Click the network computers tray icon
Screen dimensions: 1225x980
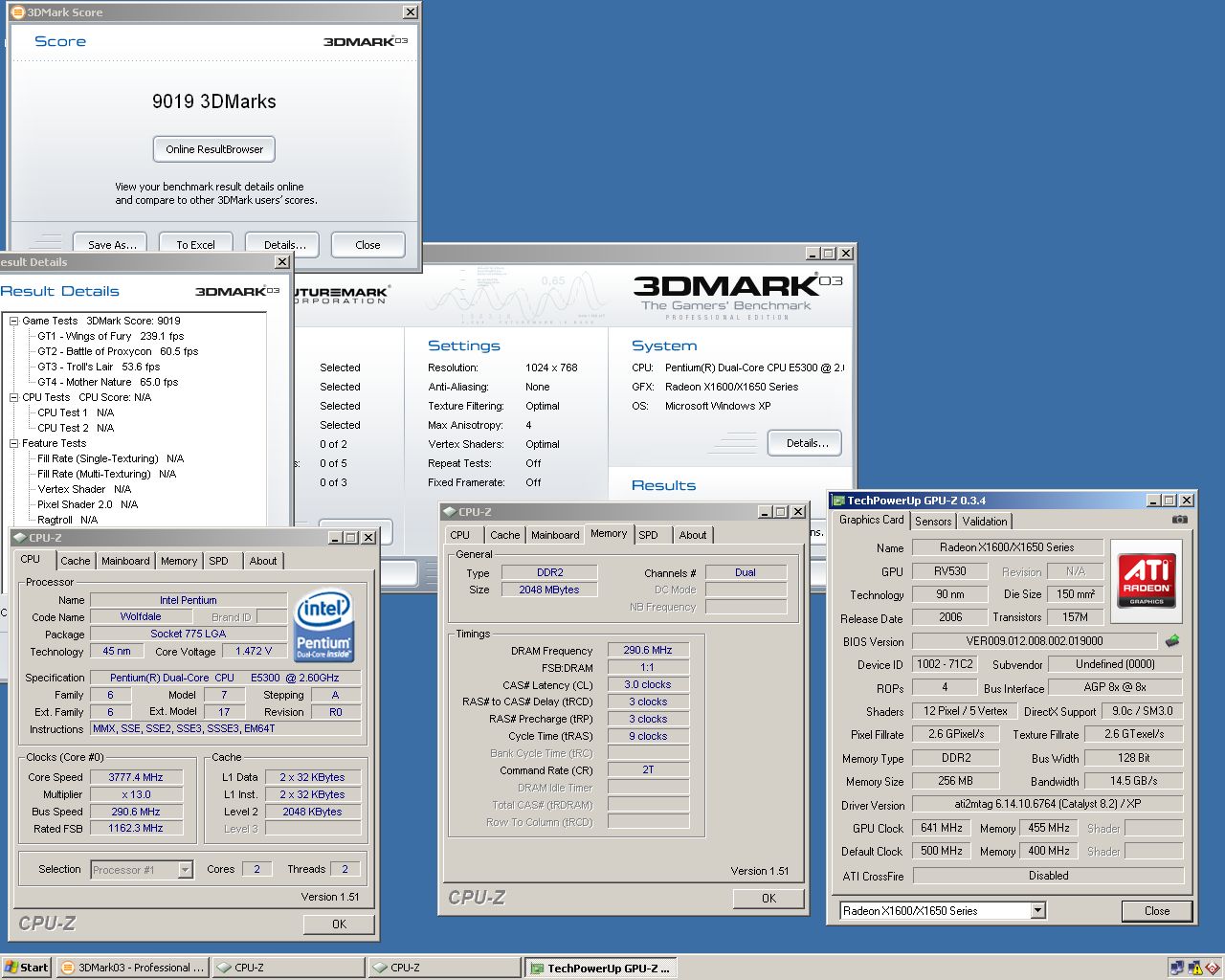(1177, 968)
